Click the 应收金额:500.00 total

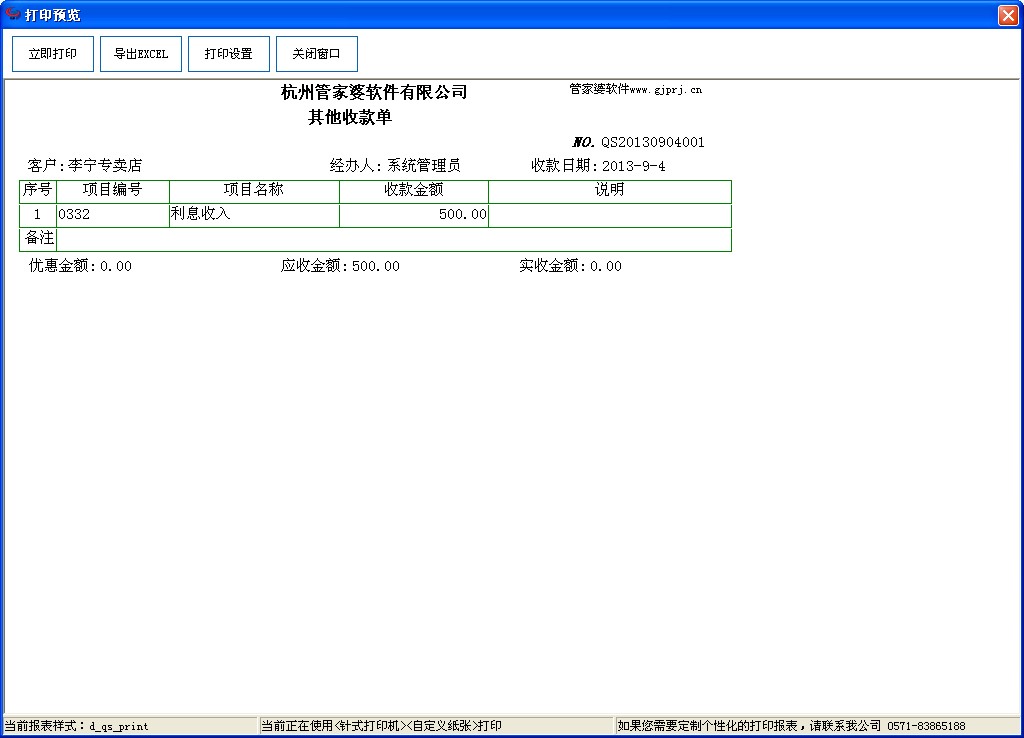(x=340, y=266)
